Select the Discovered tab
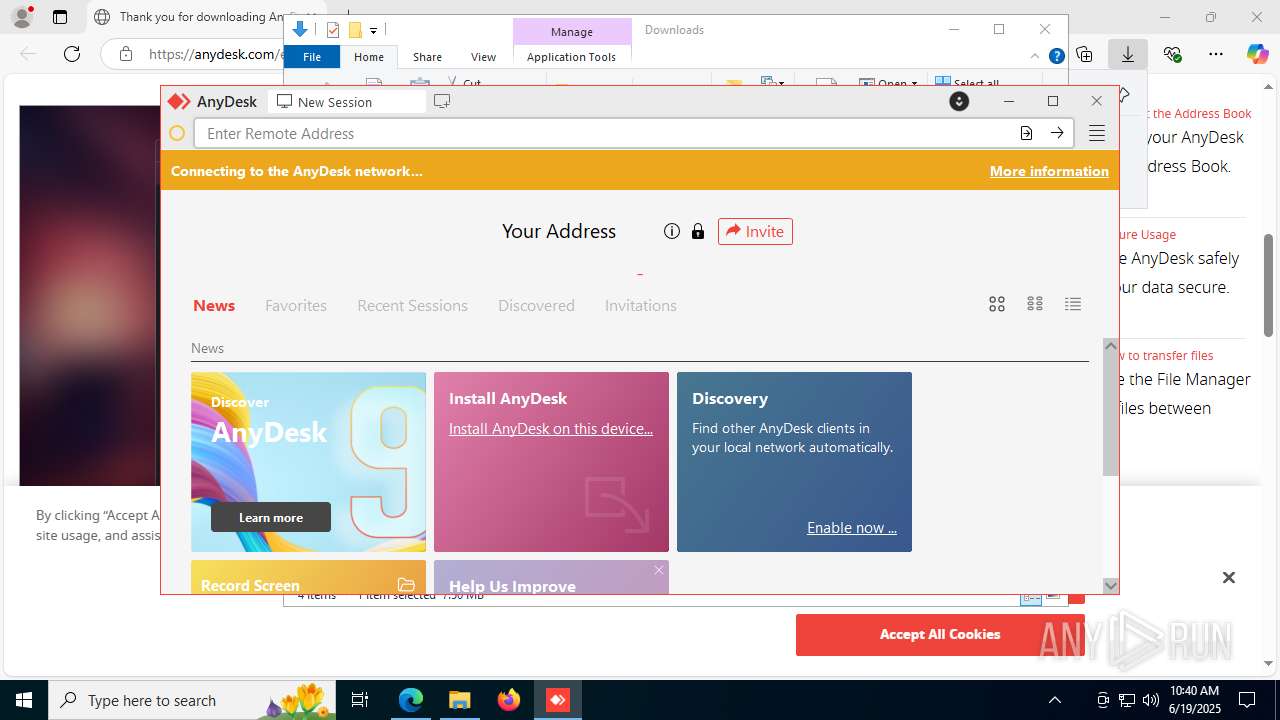The width and height of the screenshot is (1280, 720). coord(536,305)
